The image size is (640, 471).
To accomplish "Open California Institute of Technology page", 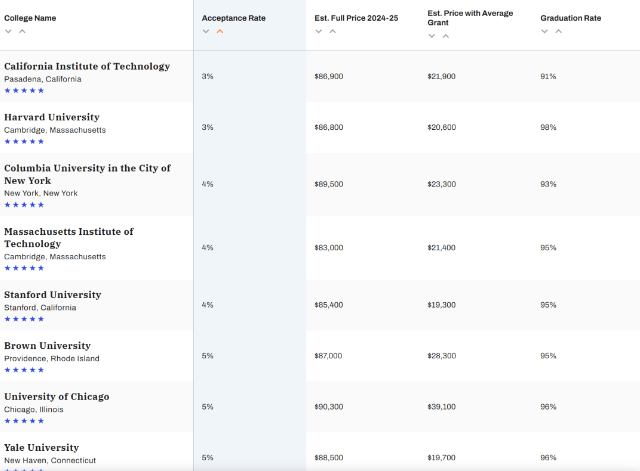I will point(87,66).
